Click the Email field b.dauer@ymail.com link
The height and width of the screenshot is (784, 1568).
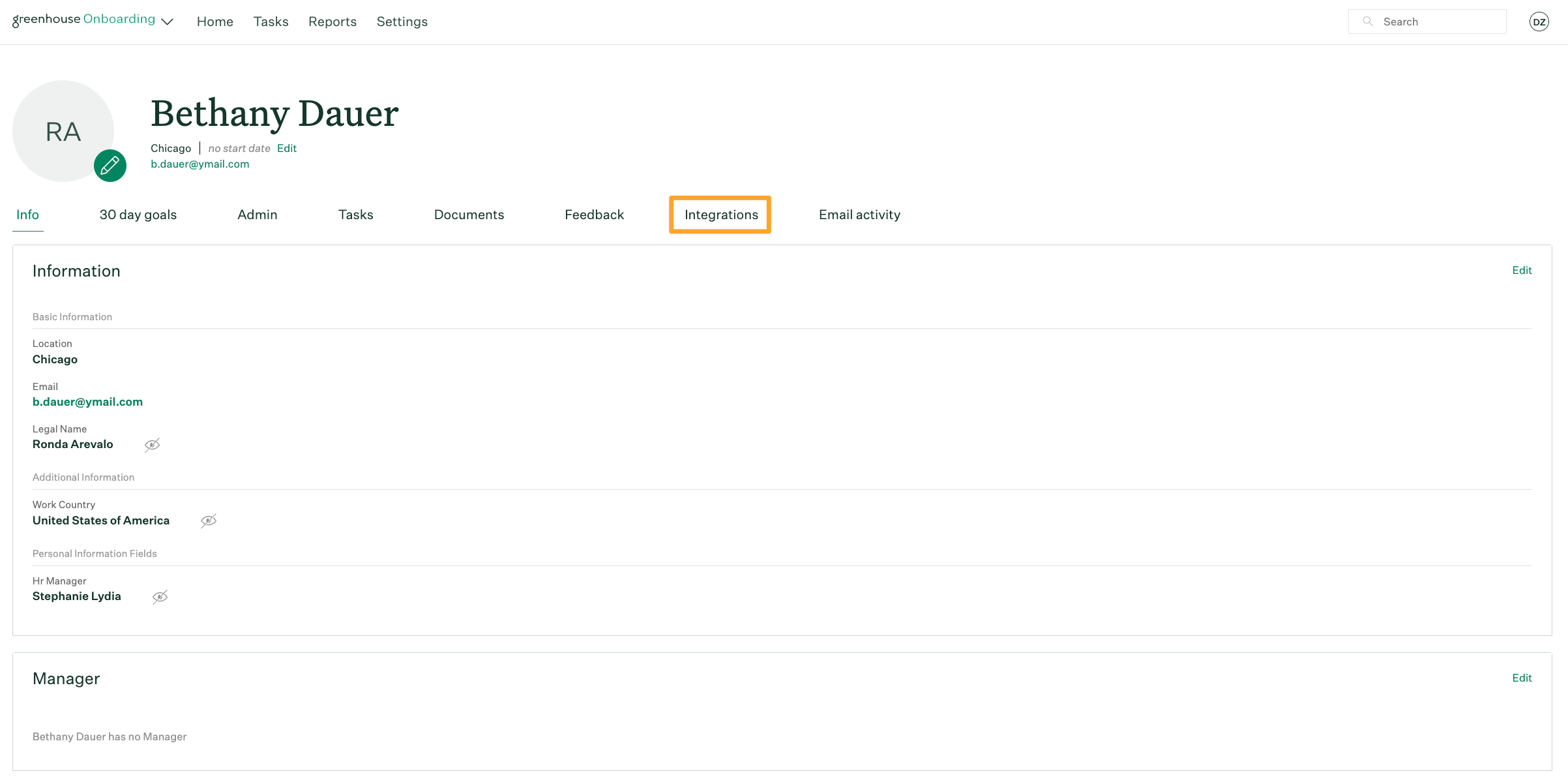tap(87, 402)
